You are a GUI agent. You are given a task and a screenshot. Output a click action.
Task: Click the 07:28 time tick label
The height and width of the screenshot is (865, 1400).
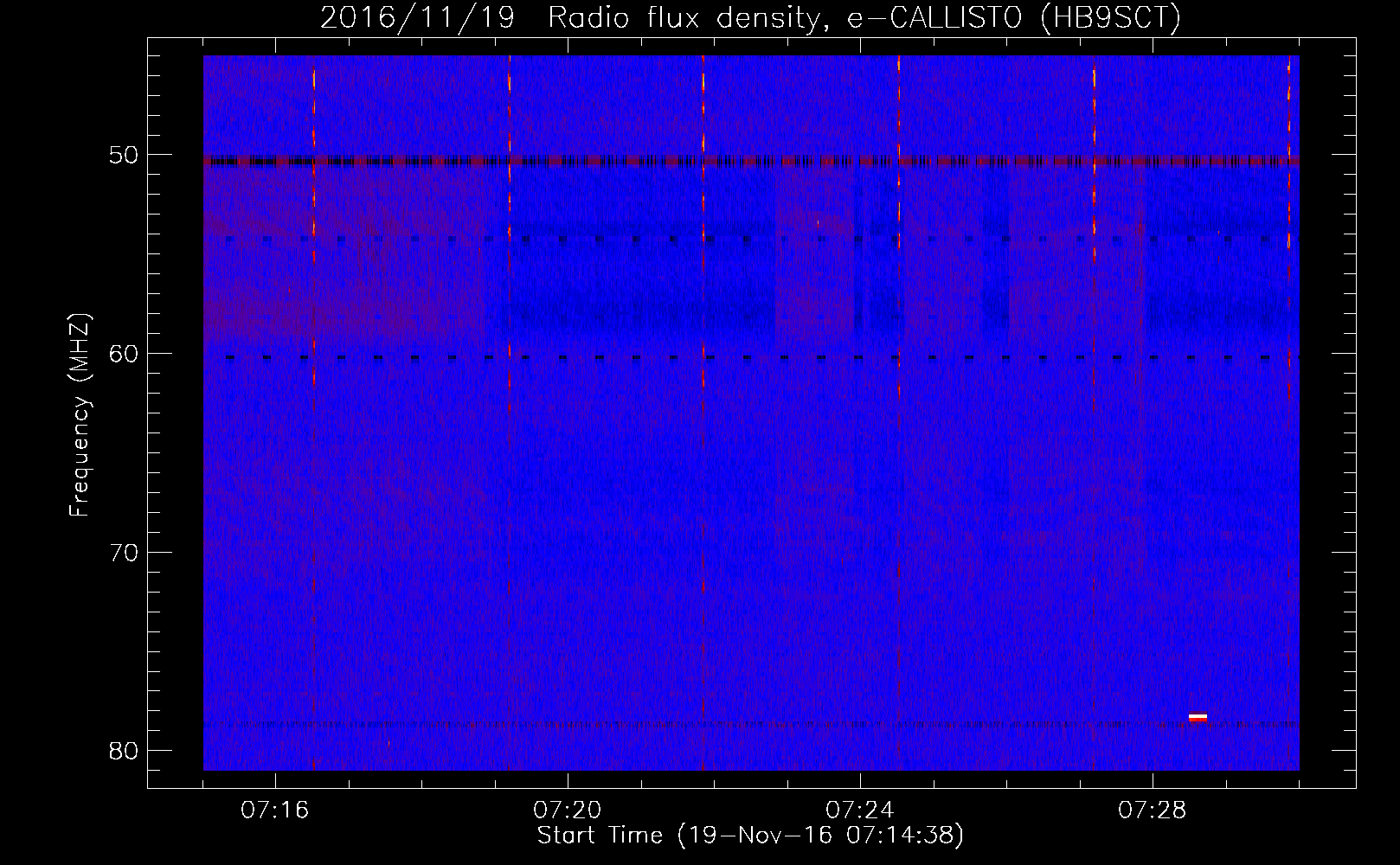coord(1153,811)
